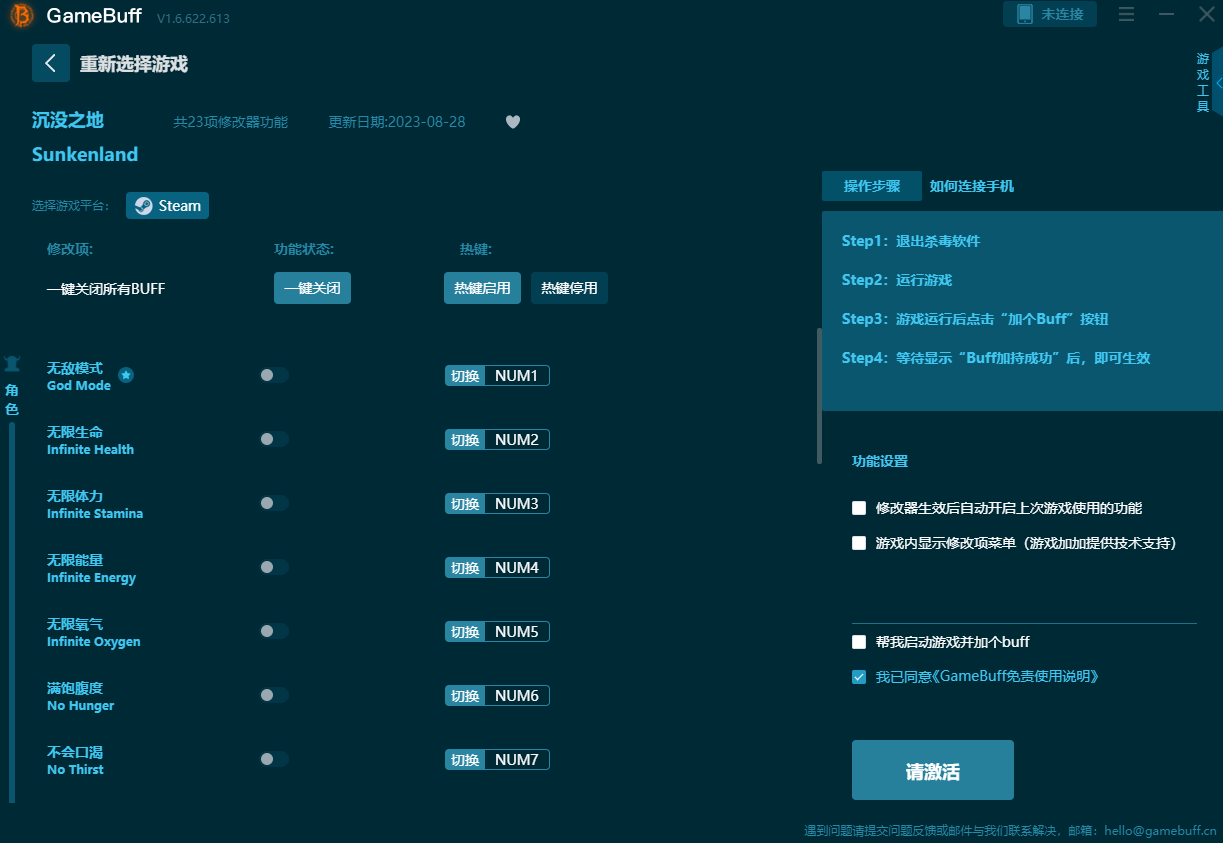Toggle Infinite Energy switch
Viewport: 1223px width, 843px height.
[x=274, y=567]
